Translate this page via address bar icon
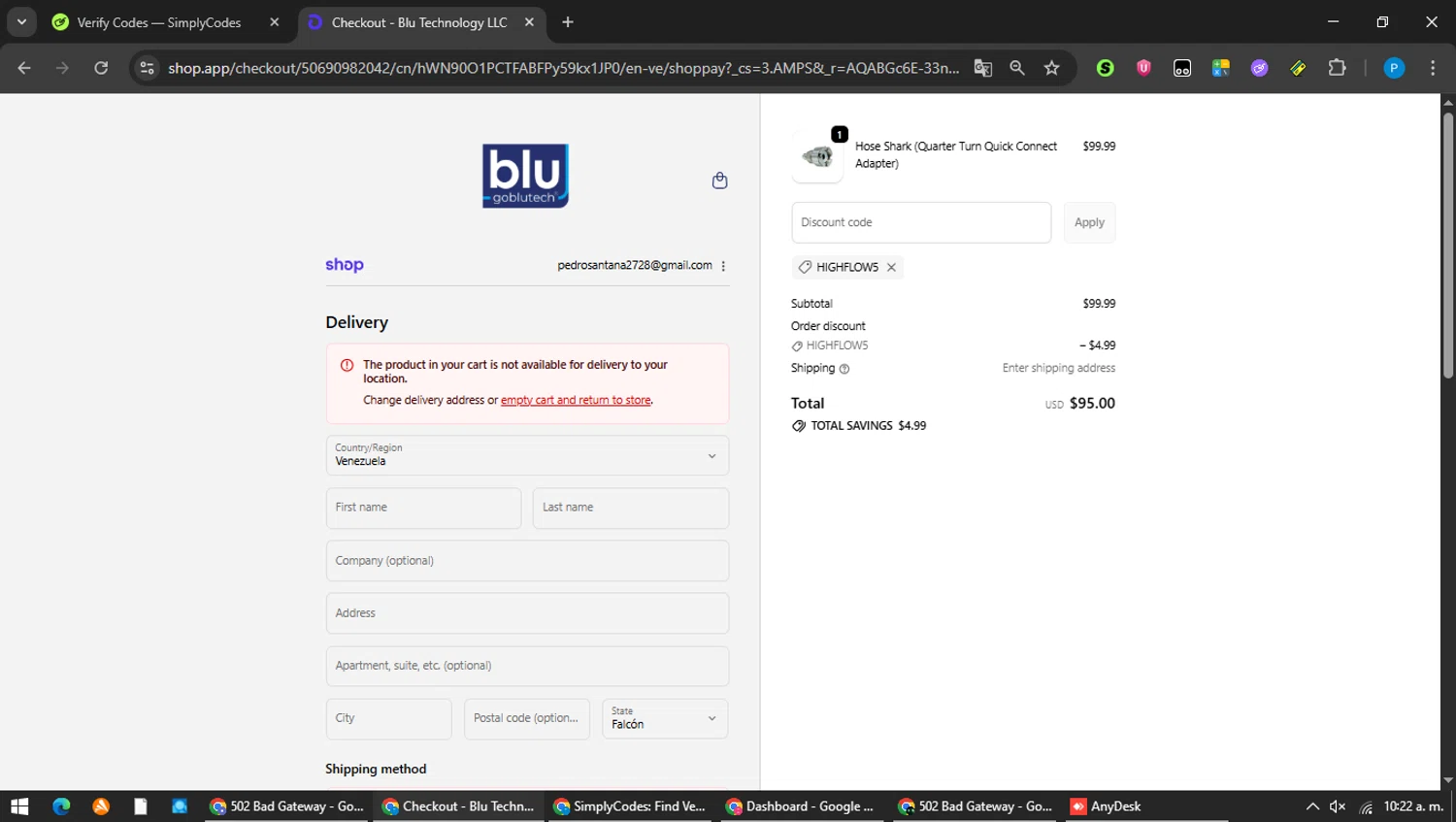 [983, 68]
